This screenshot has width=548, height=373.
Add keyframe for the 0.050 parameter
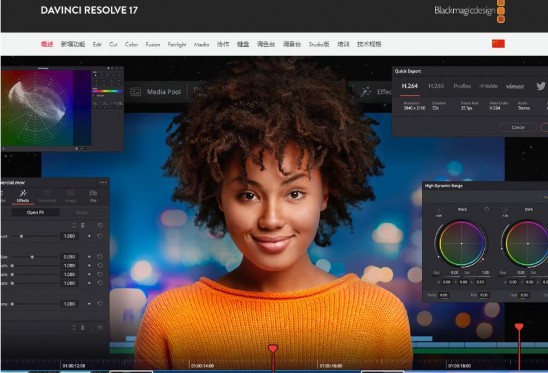pos(89,257)
